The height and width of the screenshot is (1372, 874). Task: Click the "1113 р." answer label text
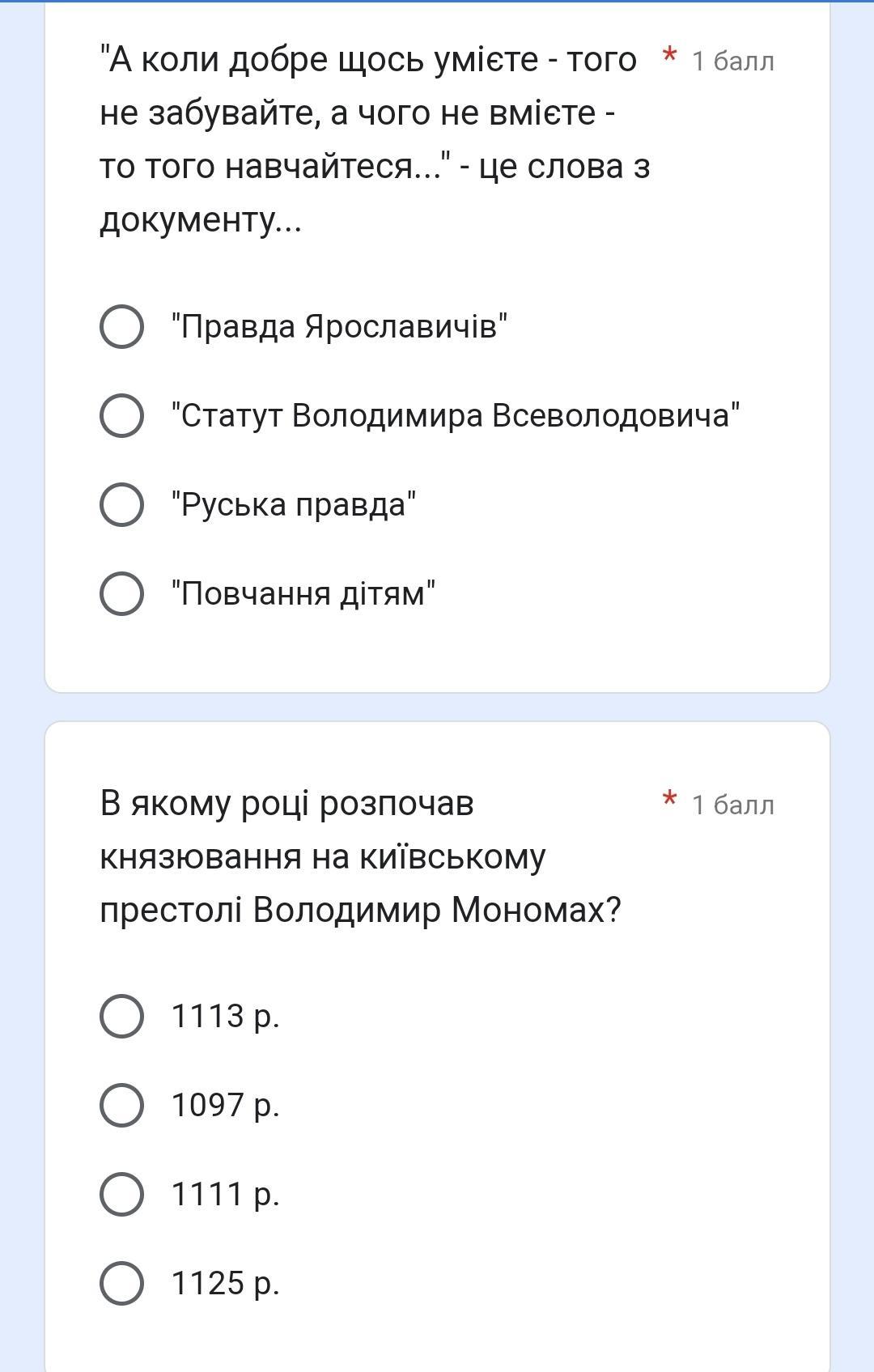pyautogui.click(x=225, y=1016)
